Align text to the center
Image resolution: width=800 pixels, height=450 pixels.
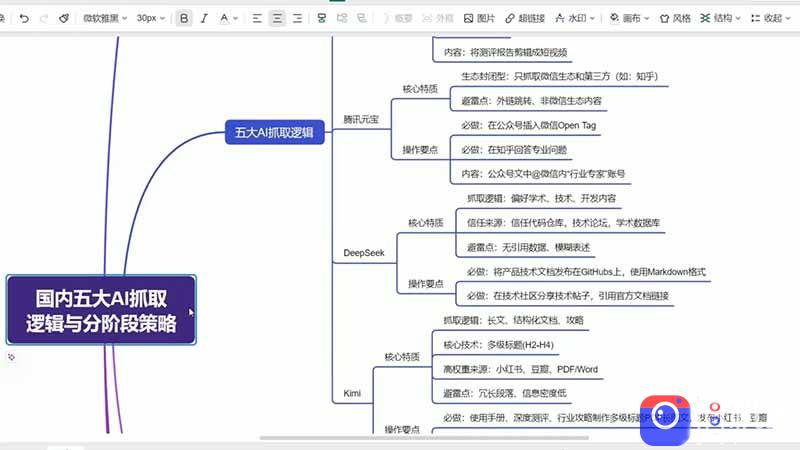pyautogui.click(x=277, y=18)
